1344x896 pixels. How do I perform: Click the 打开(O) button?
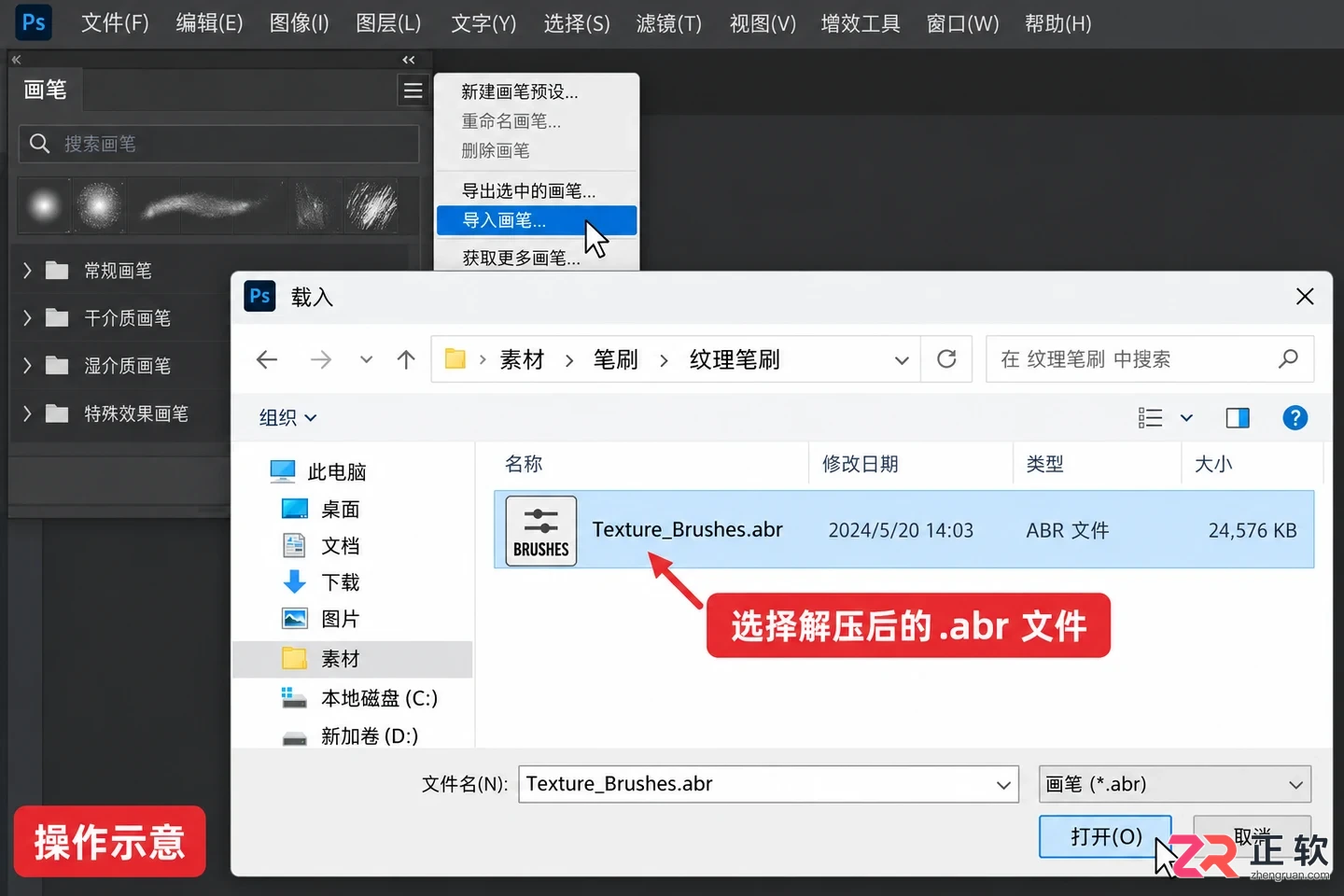[1106, 836]
